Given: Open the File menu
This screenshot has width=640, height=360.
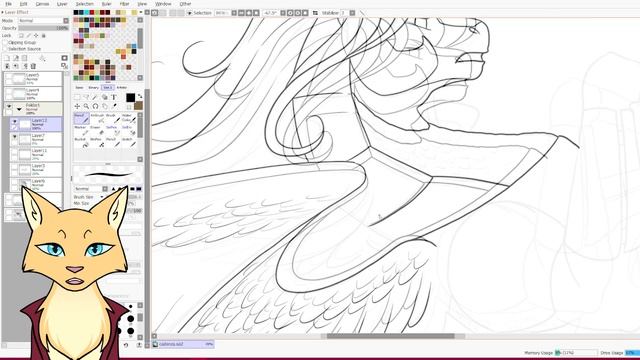Looking at the screenshot, I should click(x=8, y=4).
